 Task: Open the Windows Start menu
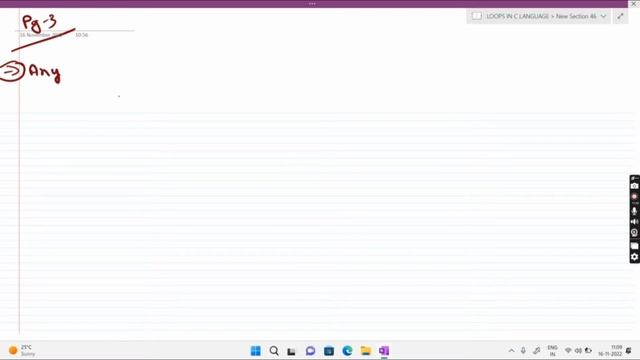[x=256, y=351]
